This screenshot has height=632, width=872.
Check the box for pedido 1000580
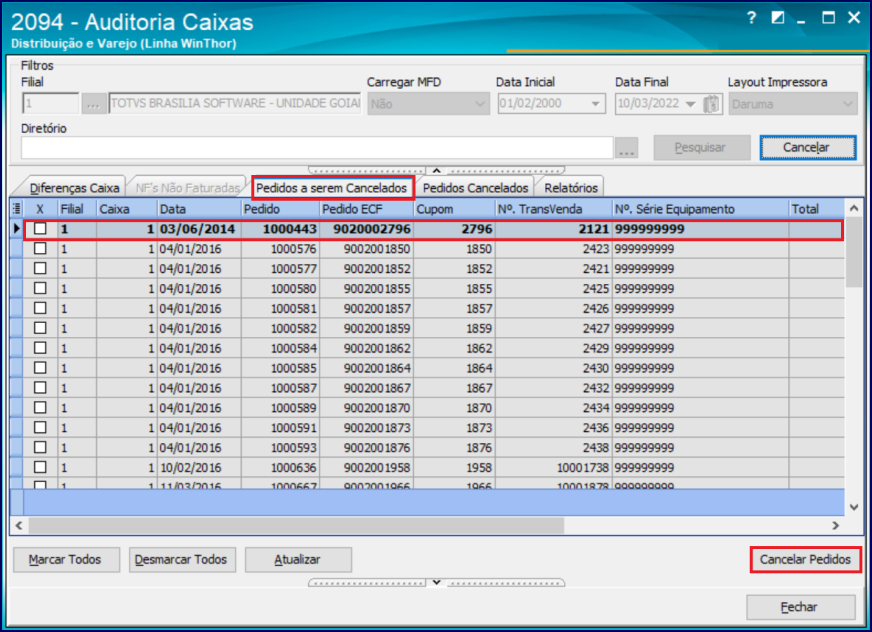point(40,288)
